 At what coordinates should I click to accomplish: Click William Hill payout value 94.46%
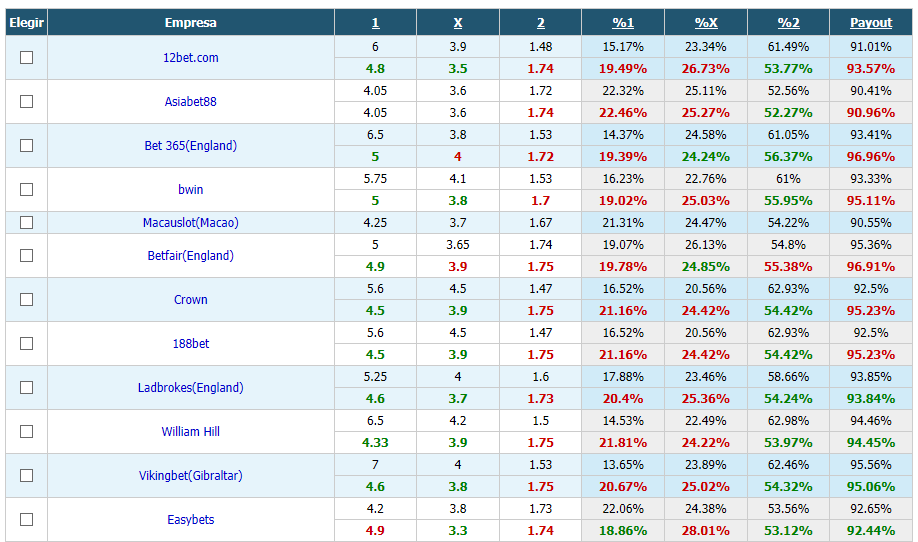[871, 421]
